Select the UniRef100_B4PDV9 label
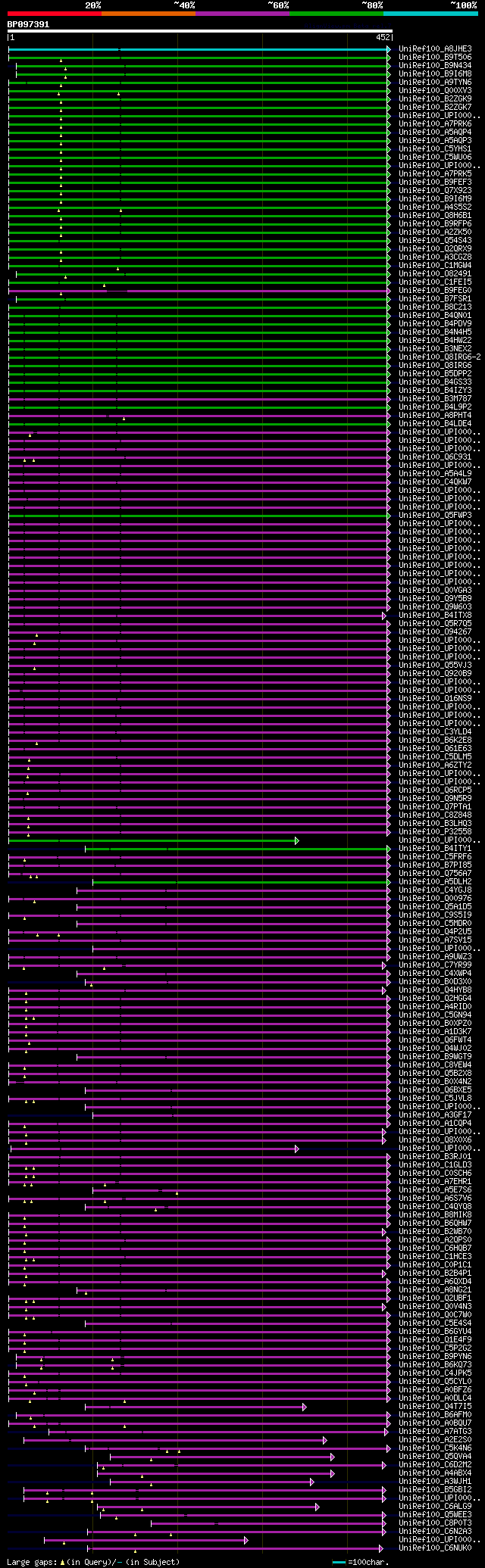485x1568 pixels. pos(435,324)
